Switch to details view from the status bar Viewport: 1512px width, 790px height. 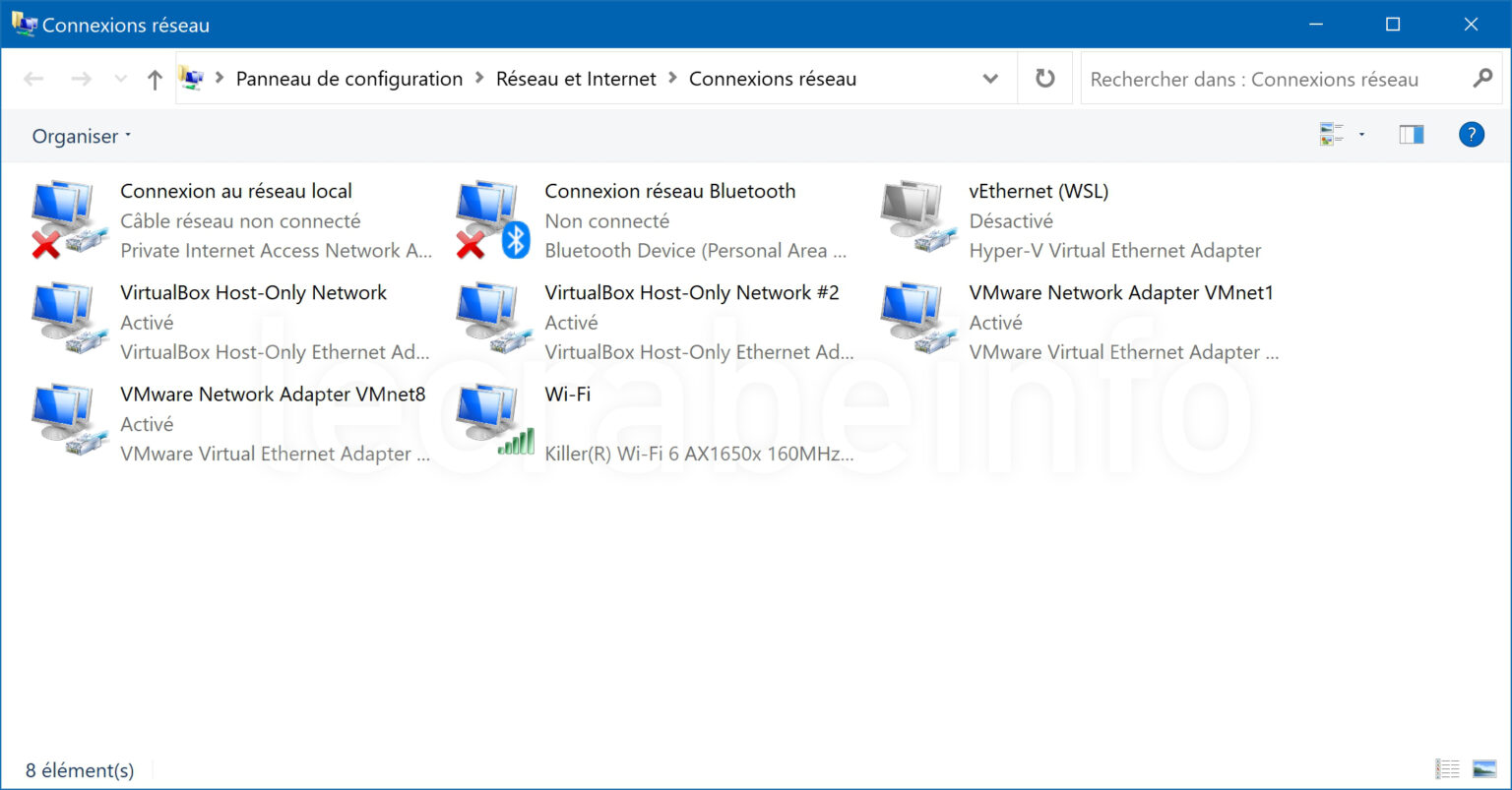click(1446, 768)
